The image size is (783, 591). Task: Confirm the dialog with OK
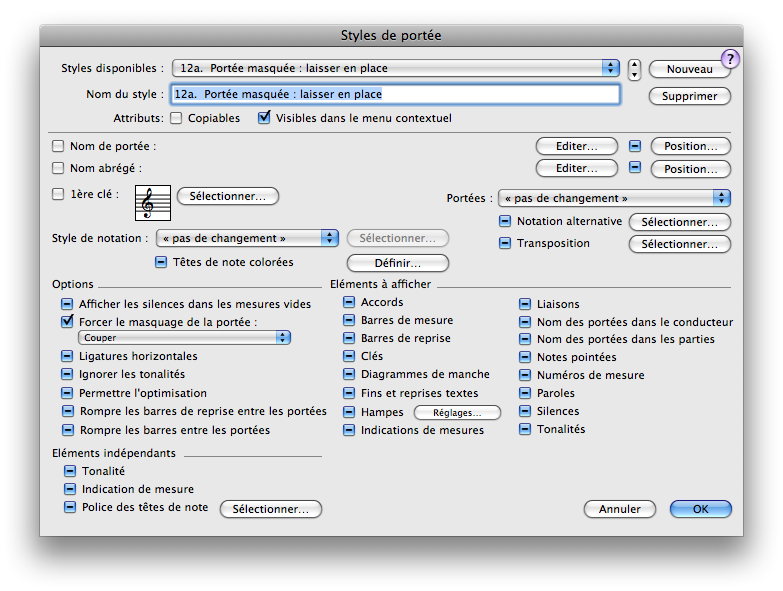pos(700,509)
